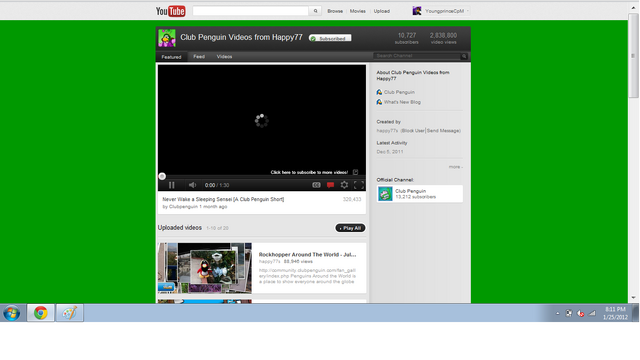The width and height of the screenshot is (640, 360).
Task: Click the channel search magnifier icon
Action: pyautogui.click(x=464, y=56)
